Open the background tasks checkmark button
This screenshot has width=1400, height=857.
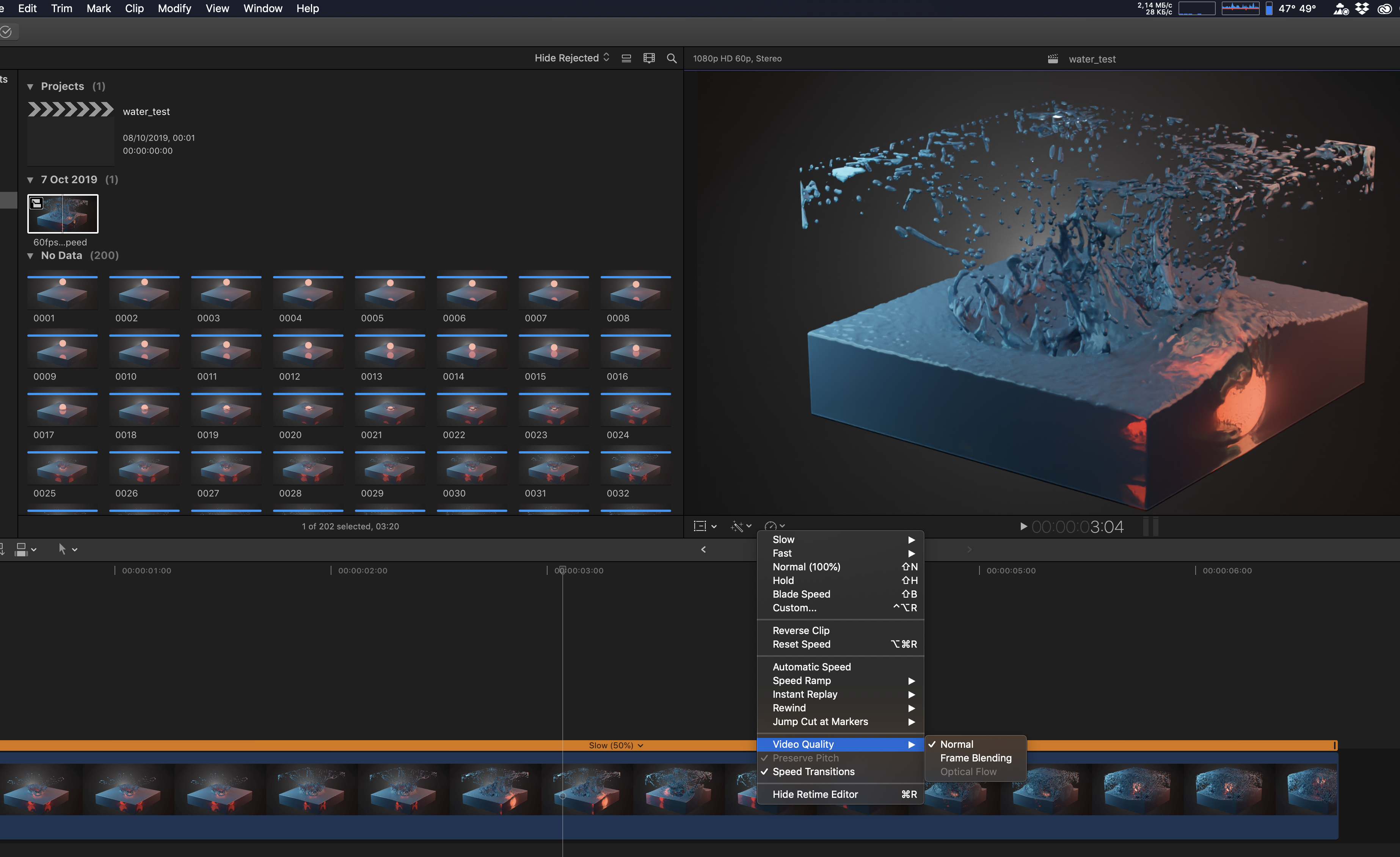[x=6, y=32]
